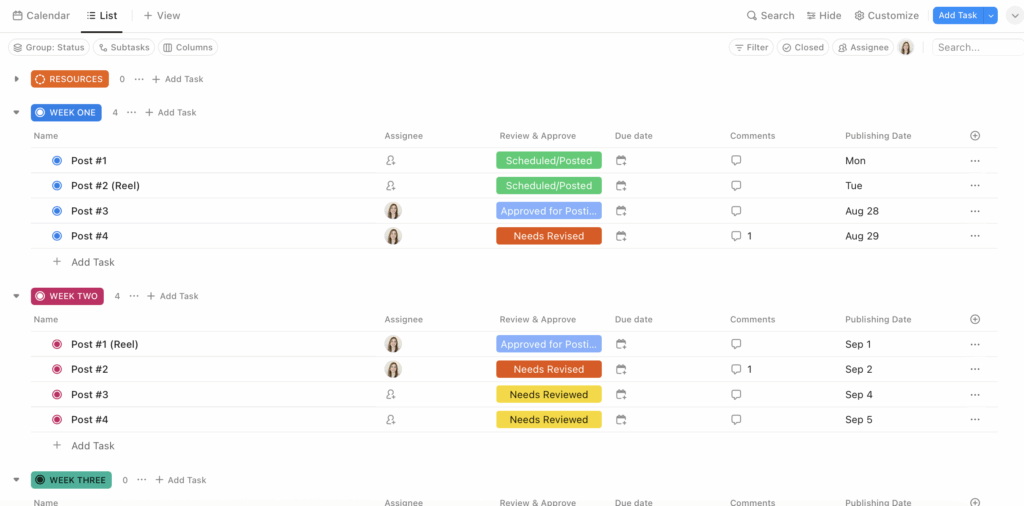Change Scheduled/Posted status of Mon post
Screen dimensions: 1024x506
click(x=549, y=161)
